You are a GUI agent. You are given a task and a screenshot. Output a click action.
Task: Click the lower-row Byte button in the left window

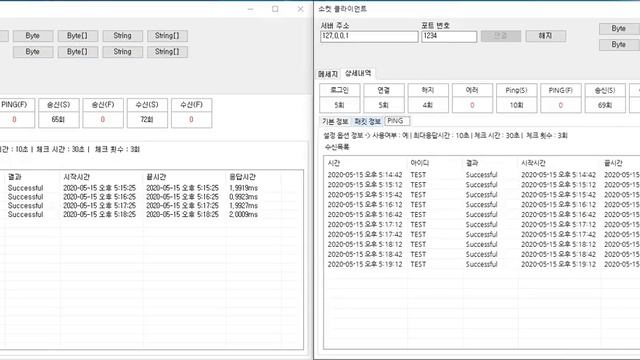33,52
